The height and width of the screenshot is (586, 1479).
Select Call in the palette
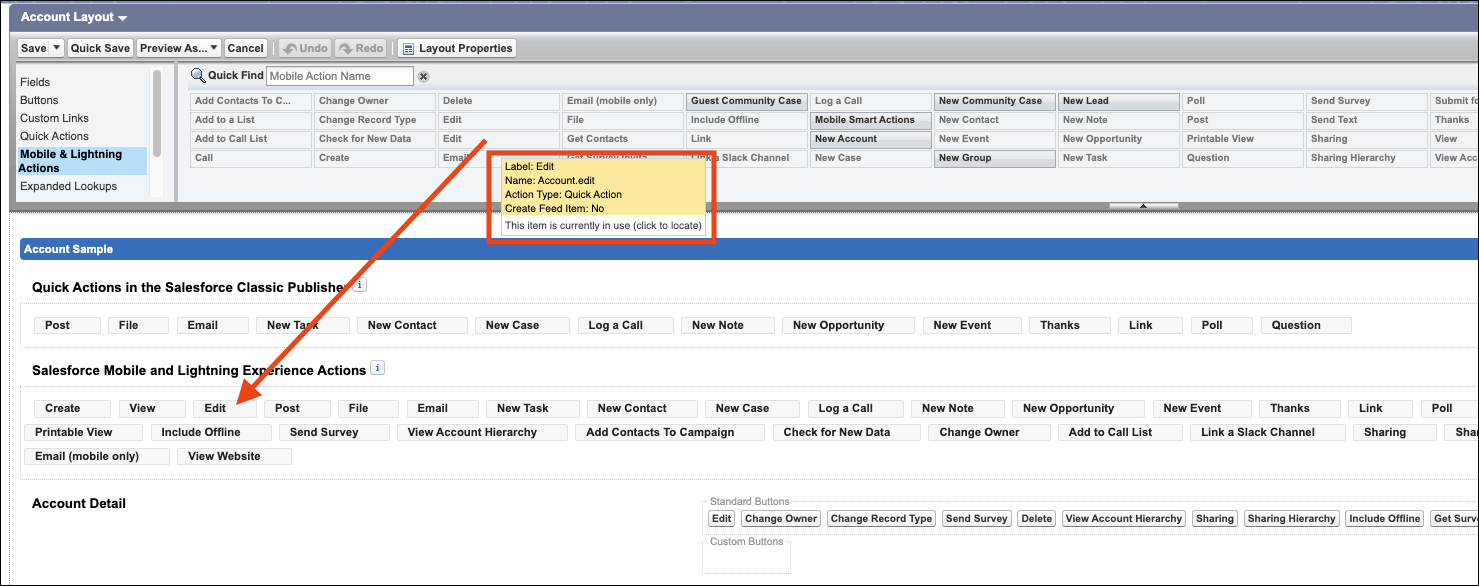click(251, 158)
